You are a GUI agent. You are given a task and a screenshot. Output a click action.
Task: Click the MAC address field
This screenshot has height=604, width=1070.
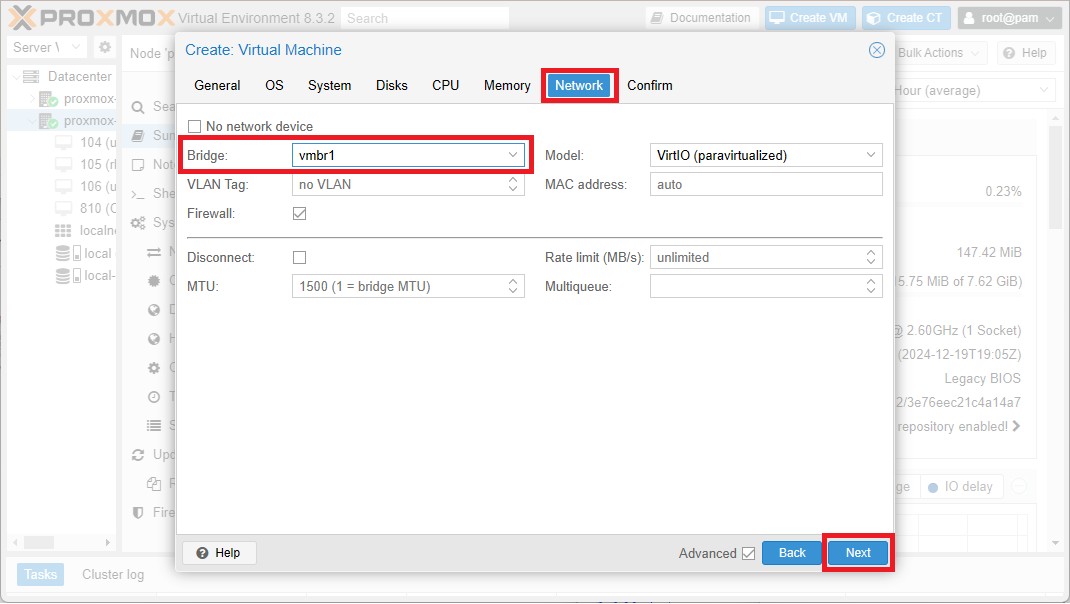pyautogui.click(x=766, y=184)
